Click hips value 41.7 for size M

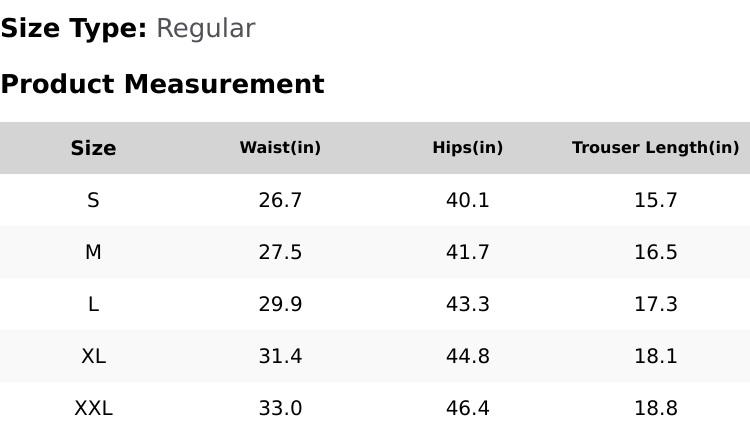pos(467,252)
